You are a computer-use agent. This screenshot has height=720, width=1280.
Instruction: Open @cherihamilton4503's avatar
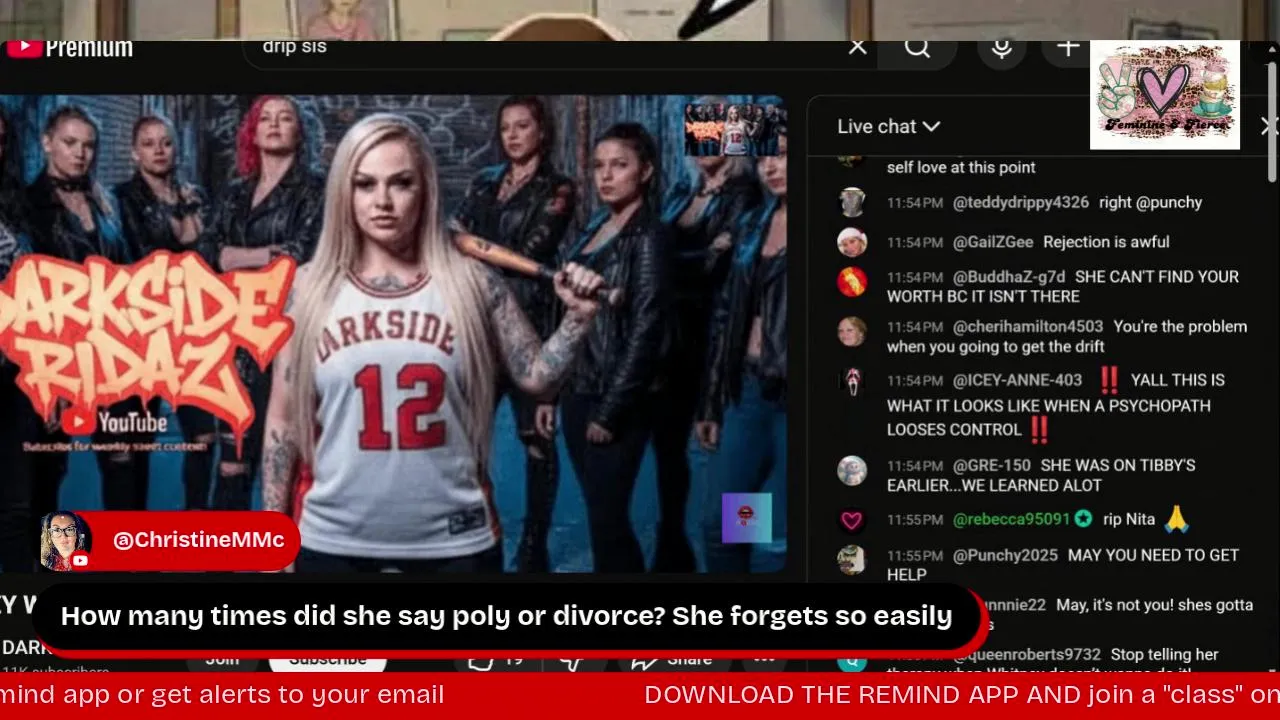tap(852, 331)
